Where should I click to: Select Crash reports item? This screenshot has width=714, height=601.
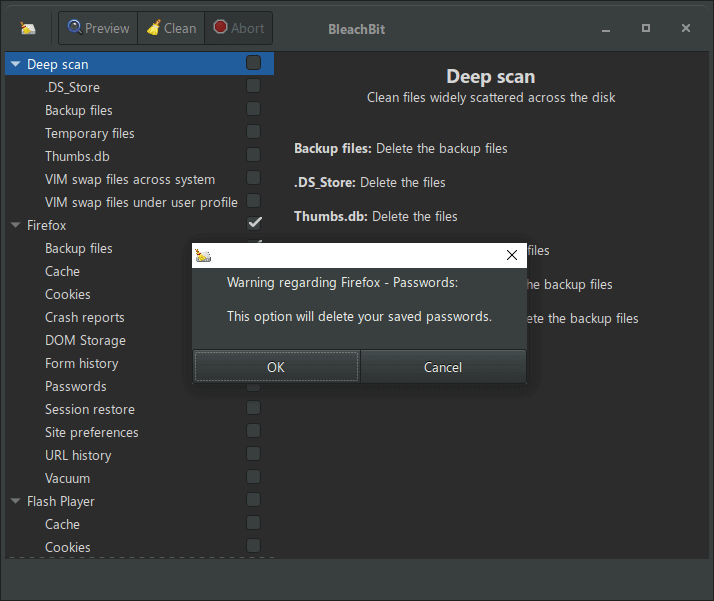[85, 317]
